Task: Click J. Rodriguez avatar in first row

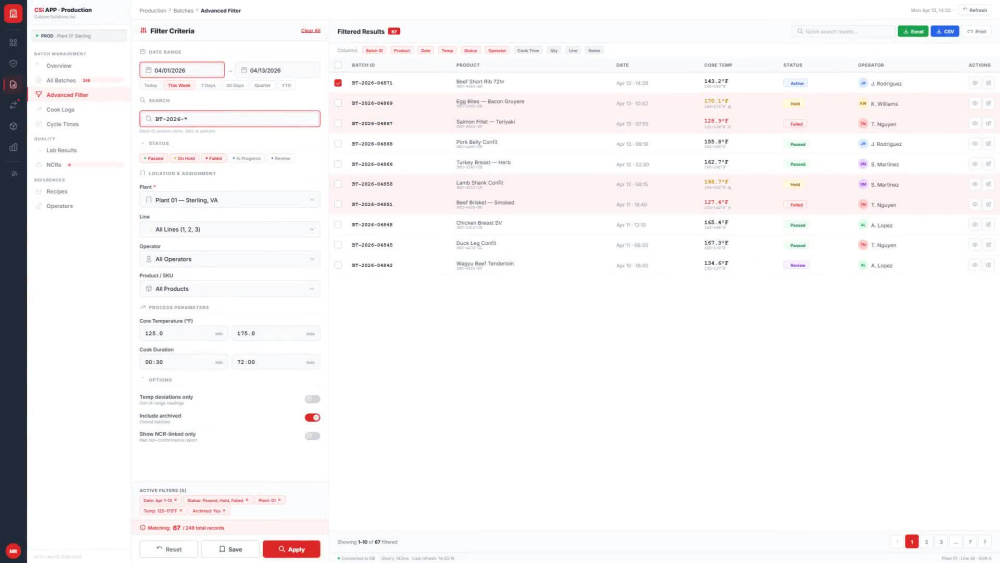Action: [863, 83]
